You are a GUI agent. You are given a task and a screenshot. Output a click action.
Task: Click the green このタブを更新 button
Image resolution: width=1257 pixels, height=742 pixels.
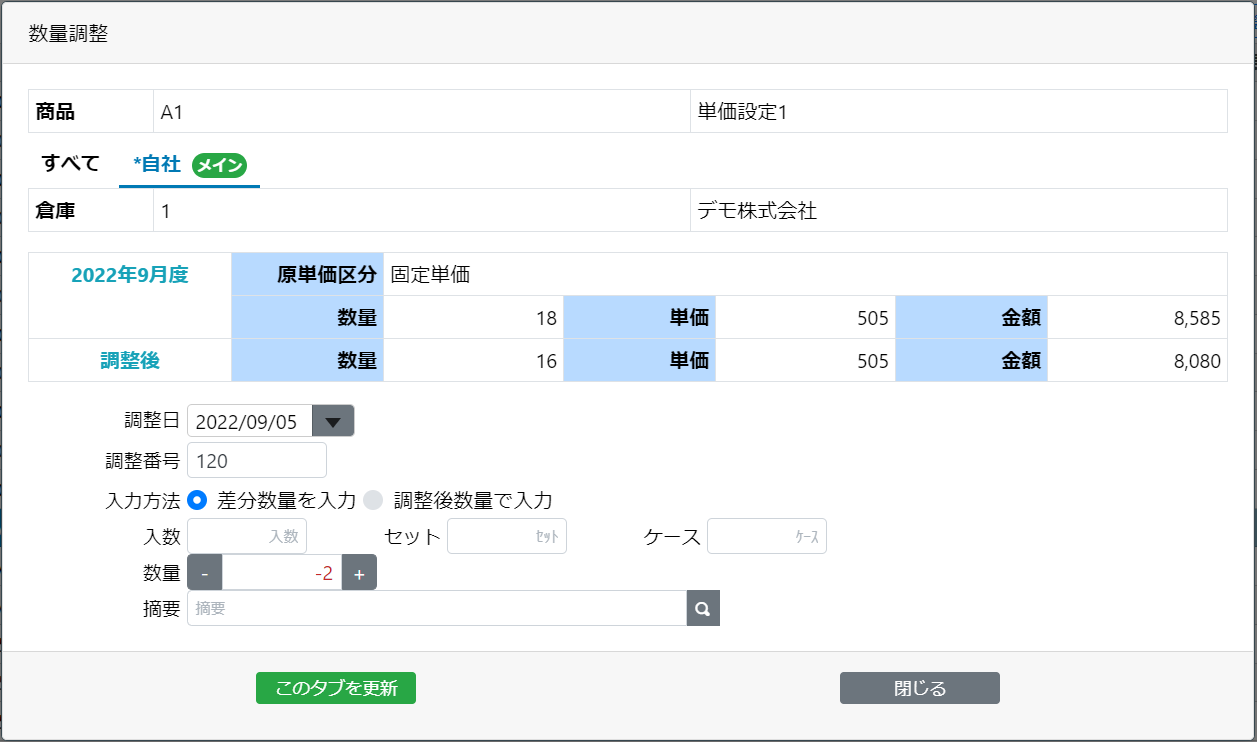[335, 688]
